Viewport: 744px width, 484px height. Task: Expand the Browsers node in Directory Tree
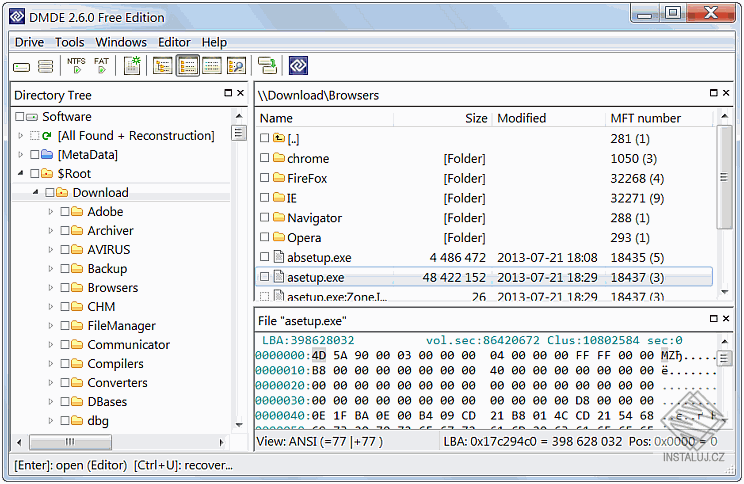[x=51, y=288]
